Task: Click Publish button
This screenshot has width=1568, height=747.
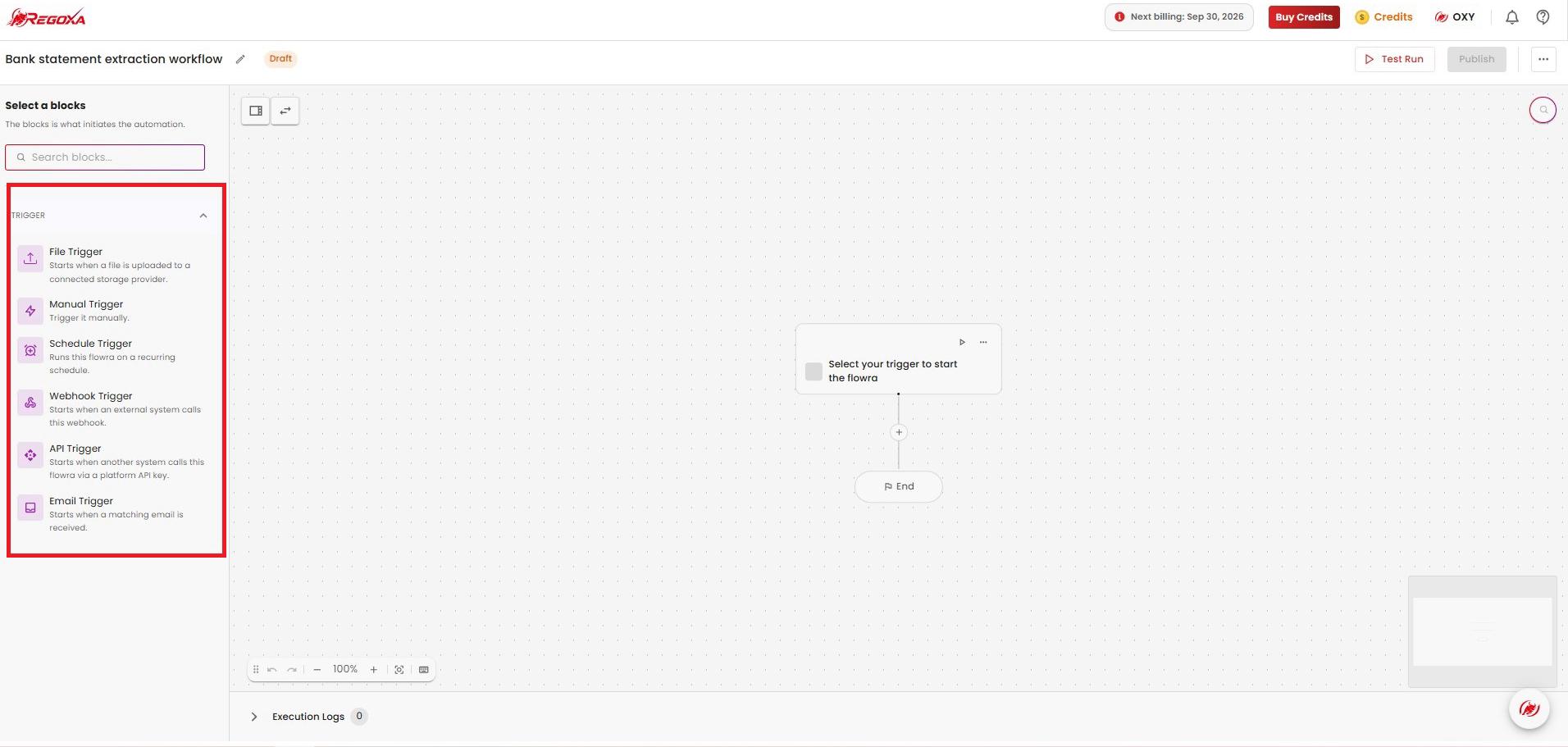Action: [x=1476, y=59]
